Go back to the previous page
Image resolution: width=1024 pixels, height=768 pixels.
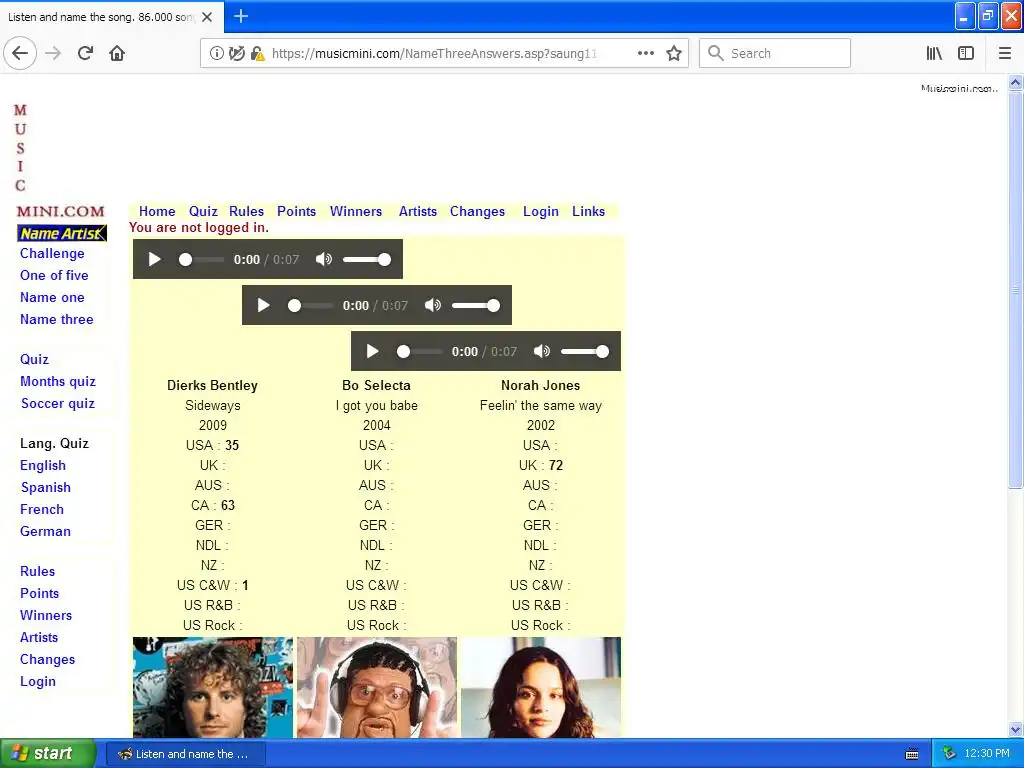click(20, 53)
